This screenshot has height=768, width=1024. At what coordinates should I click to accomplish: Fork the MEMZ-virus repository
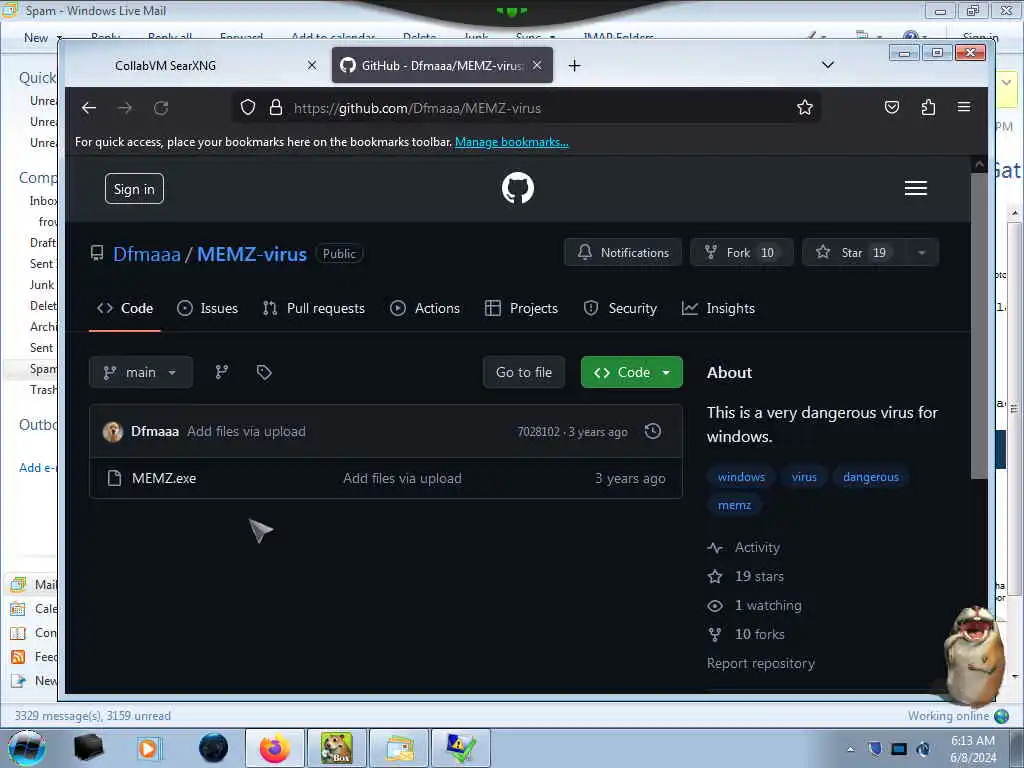pyautogui.click(x=741, y=253)
